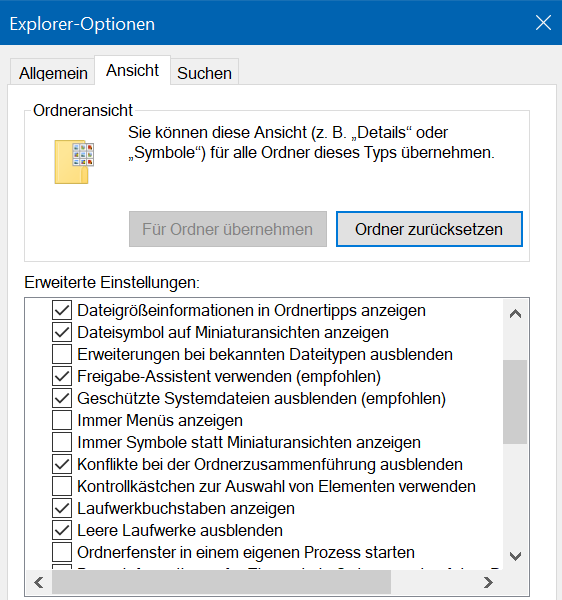Click the vertical scrollbar thumb

pos(515,402)
